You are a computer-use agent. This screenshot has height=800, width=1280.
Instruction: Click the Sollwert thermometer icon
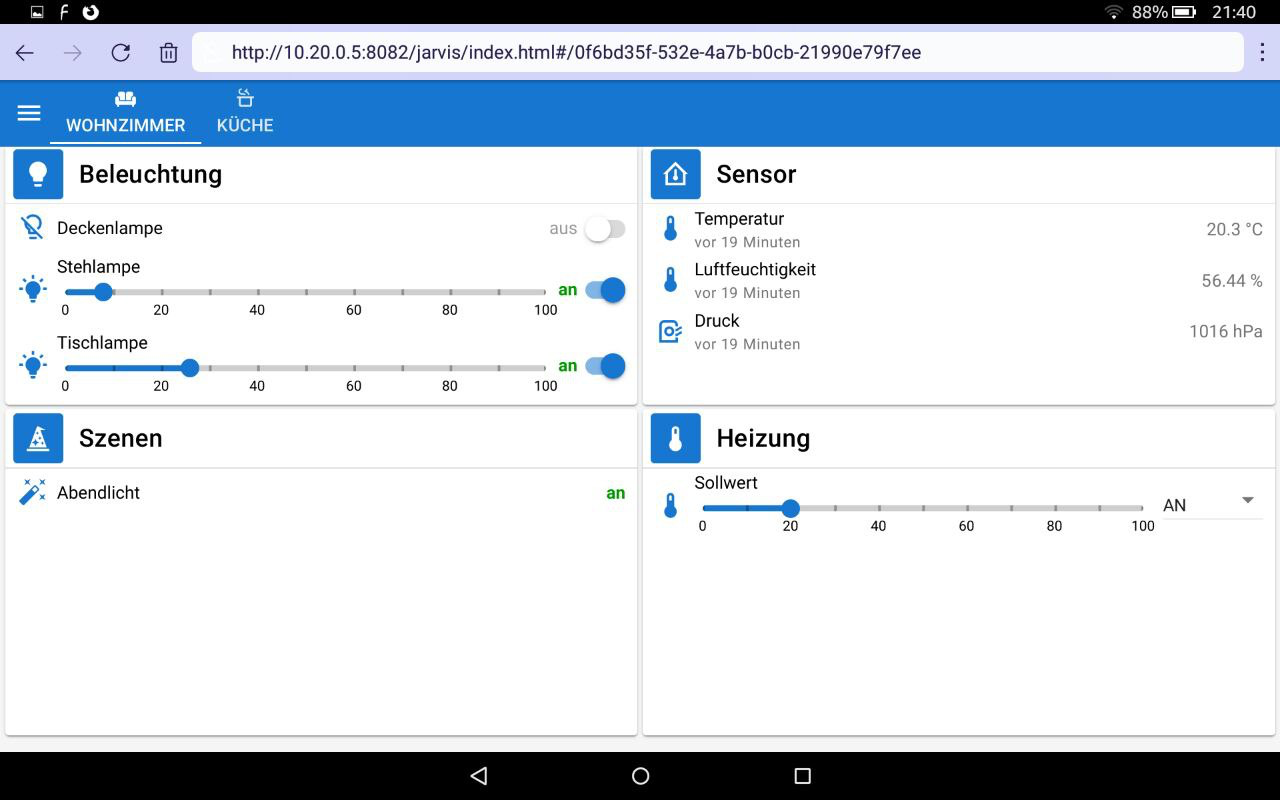click(670, 506)
